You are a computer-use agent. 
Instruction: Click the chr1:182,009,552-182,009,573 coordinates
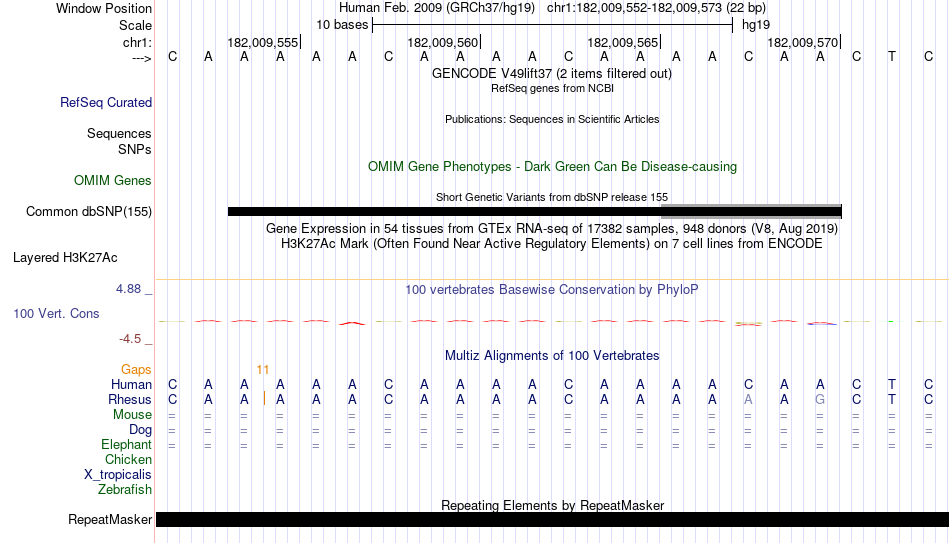click(656, 8)
